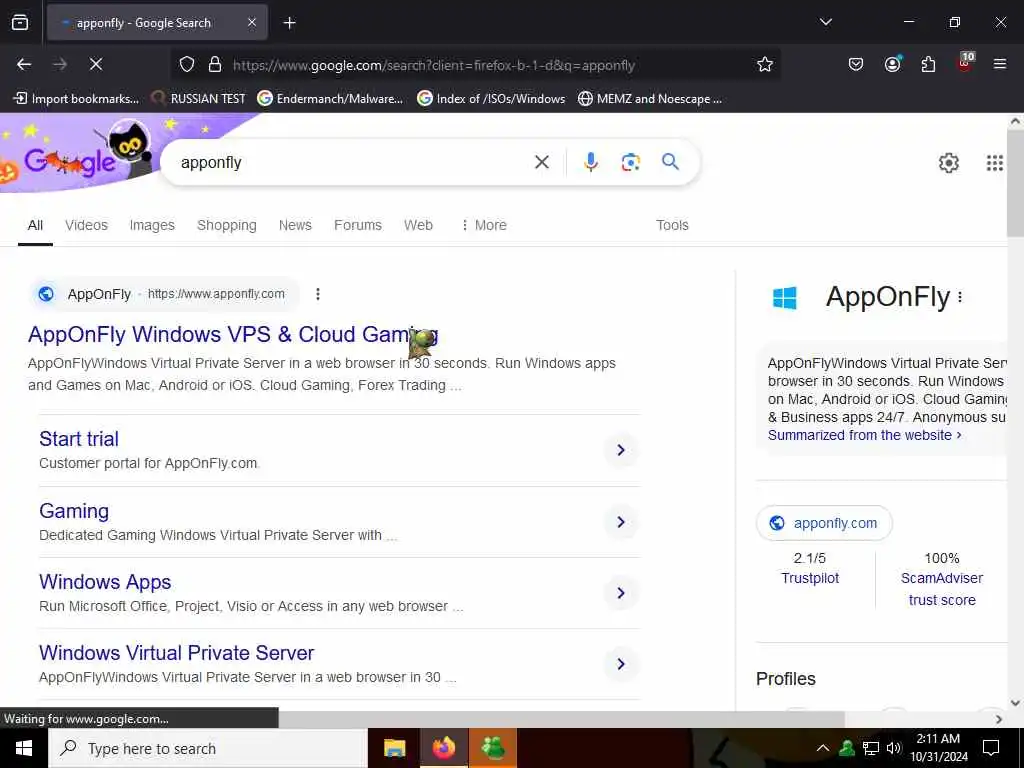Open a new tab with plus button
Viewport: 1024px width, 768px height.
289,23
